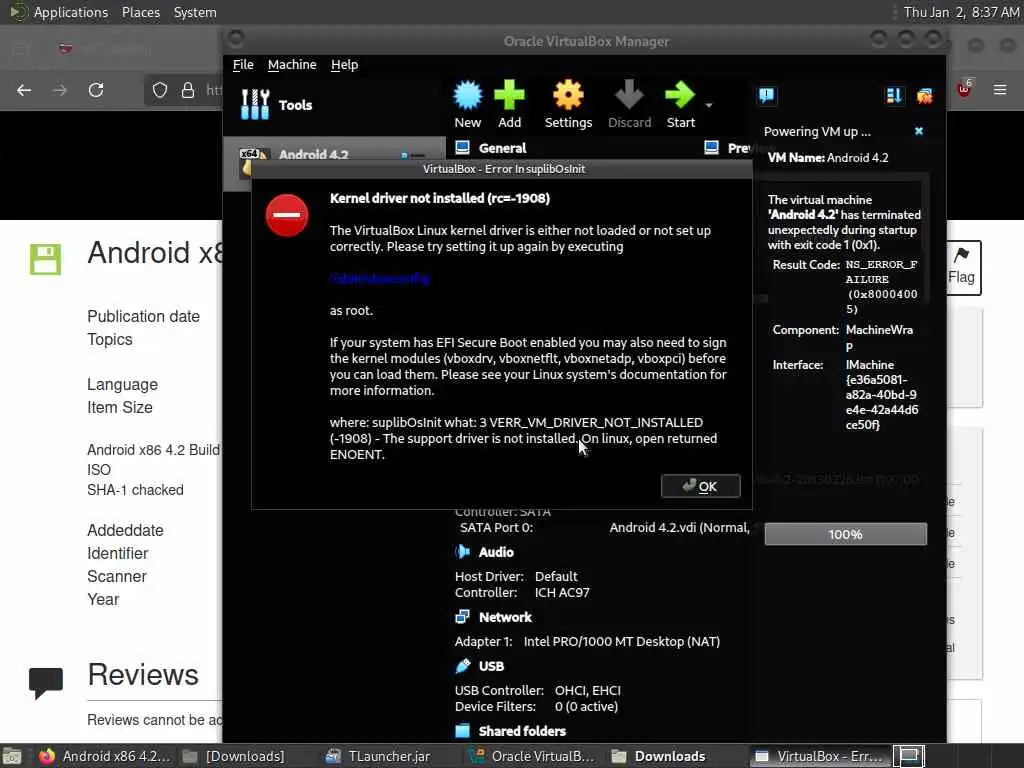The width and height of the screenshot is (1024, 768).
Task: Click the VM Name: Android 4.2 text
Action: pos(827,157)
